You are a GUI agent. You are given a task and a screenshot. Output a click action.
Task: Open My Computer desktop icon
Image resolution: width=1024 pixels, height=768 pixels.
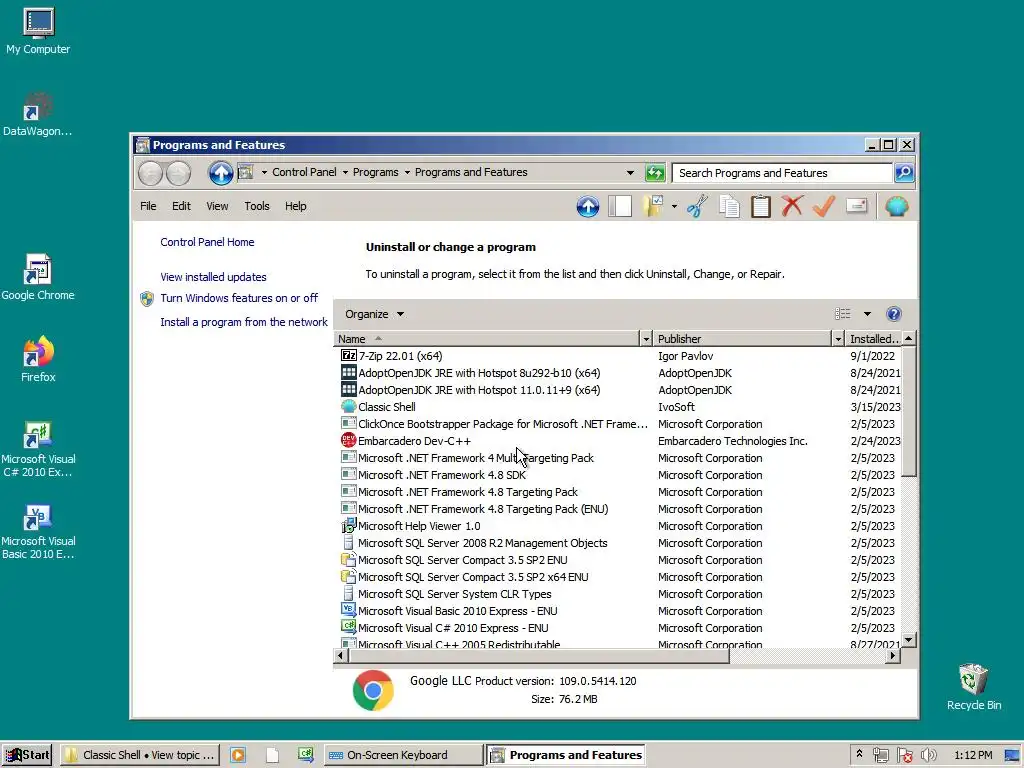pos(38,31)
